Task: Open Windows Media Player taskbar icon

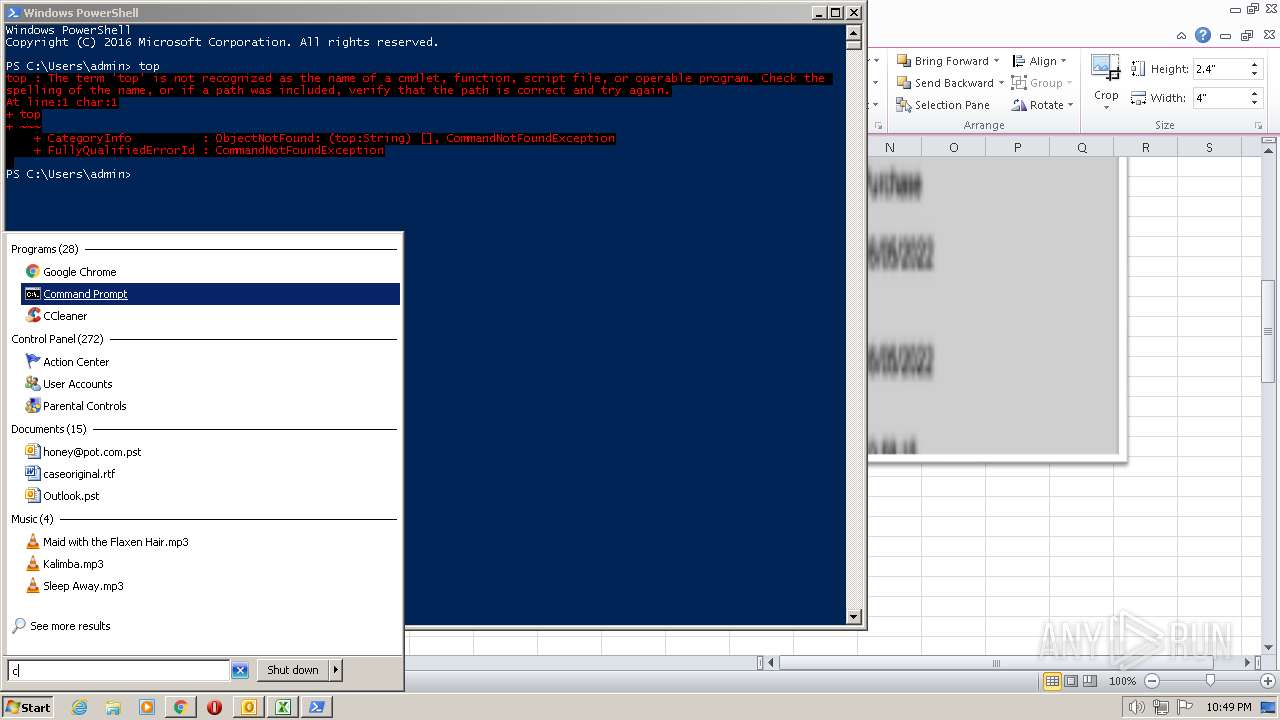Action: pyautogui.click(x=147, y=707)
